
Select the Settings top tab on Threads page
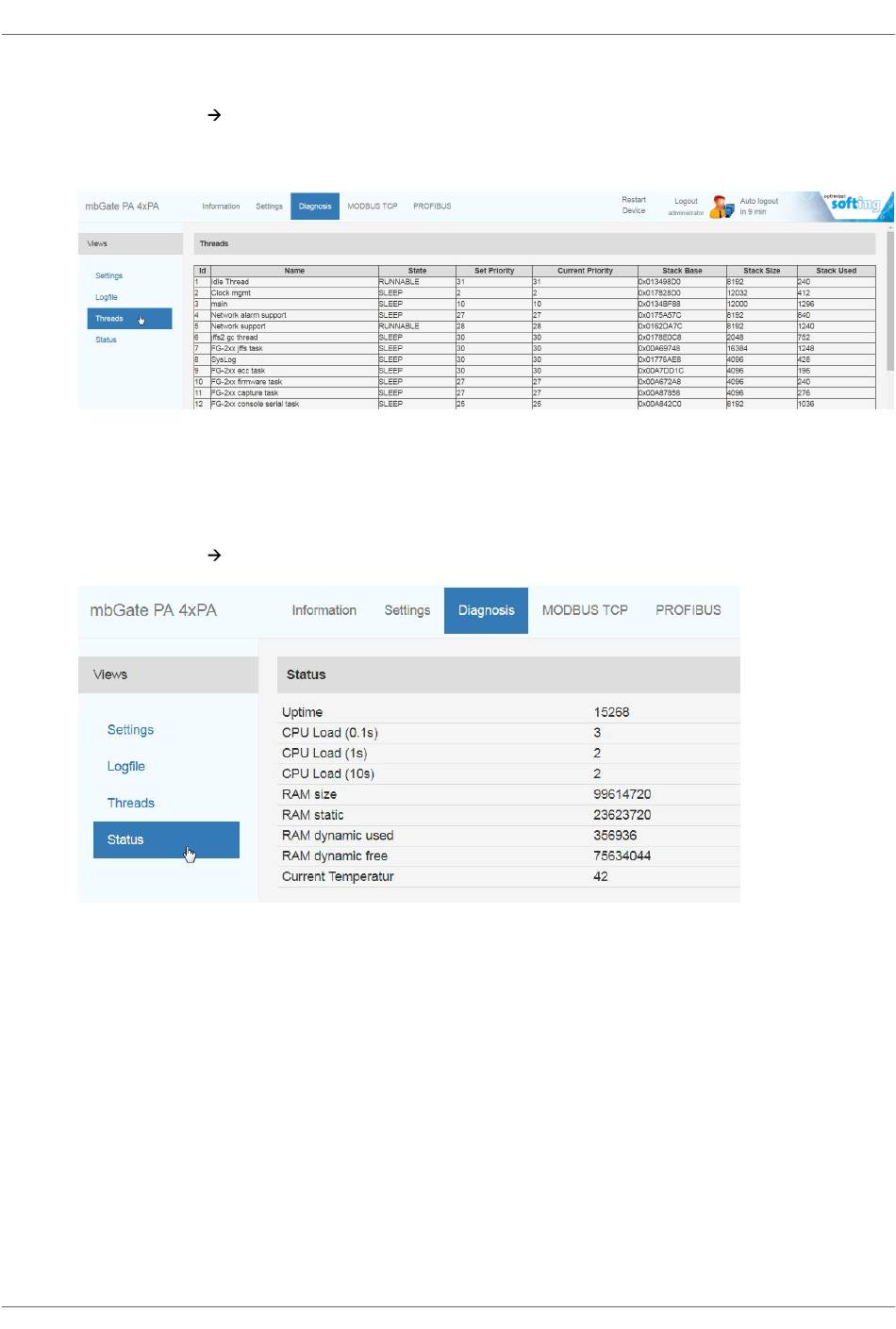[x=269, y=207]
